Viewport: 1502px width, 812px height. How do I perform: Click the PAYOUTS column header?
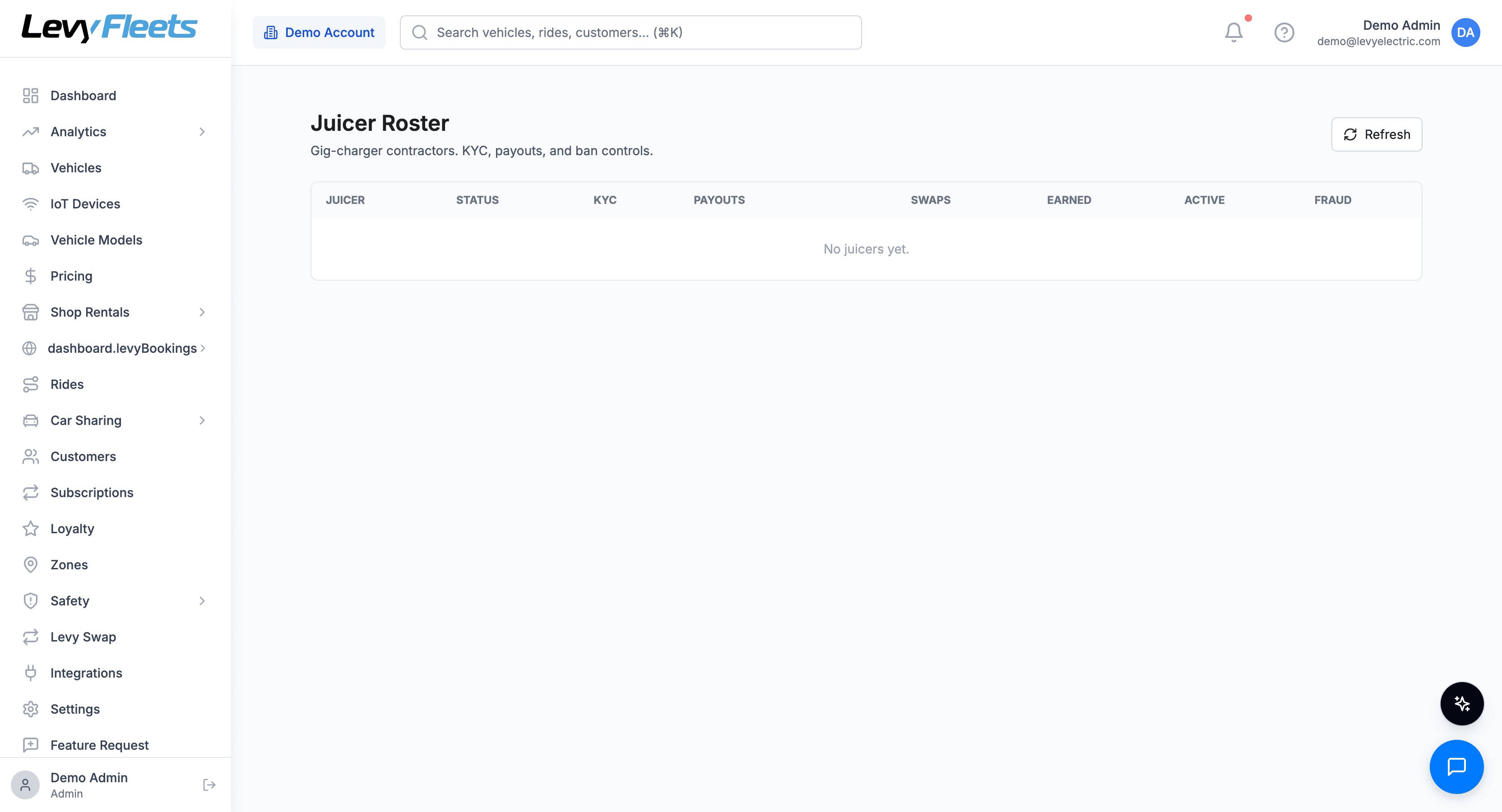pos(719,200)
